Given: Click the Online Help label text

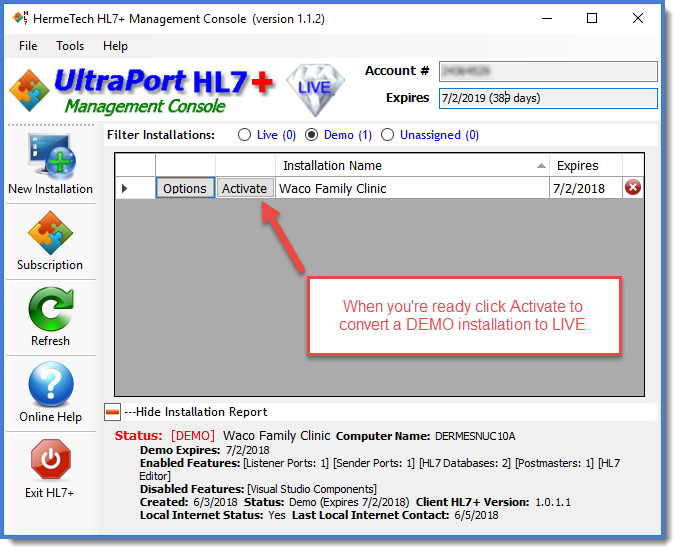Looking at the screenshot, I should click(50, 417).
